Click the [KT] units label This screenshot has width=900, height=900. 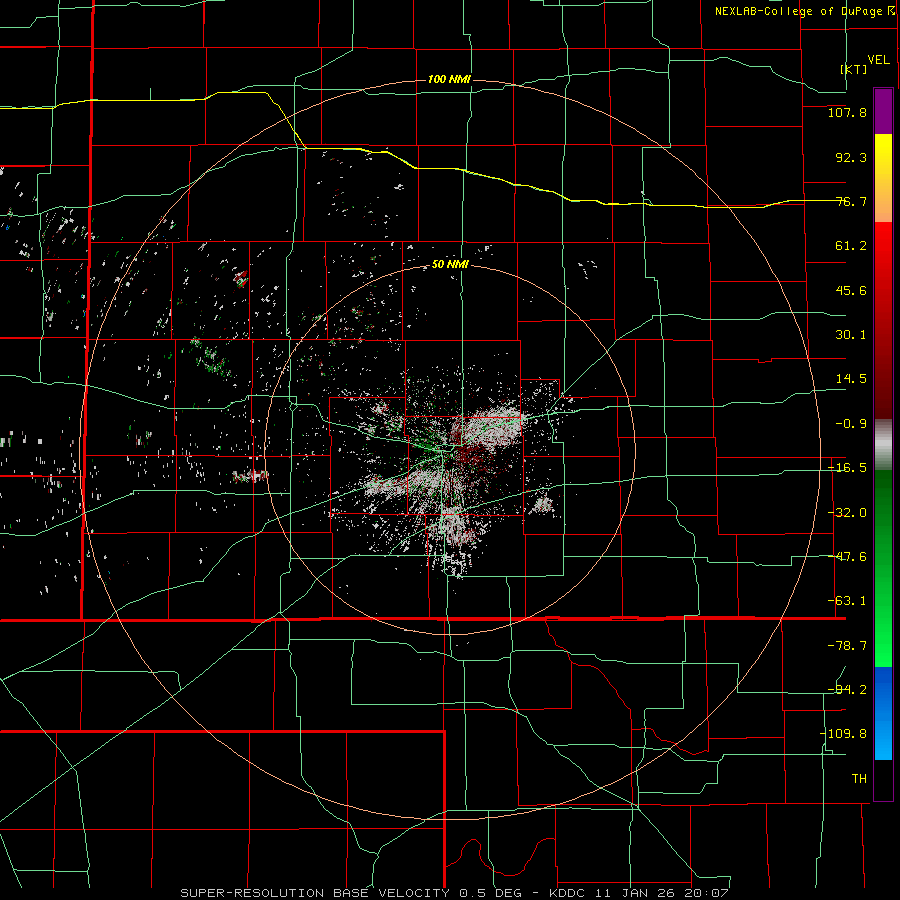tap(853, 69)
